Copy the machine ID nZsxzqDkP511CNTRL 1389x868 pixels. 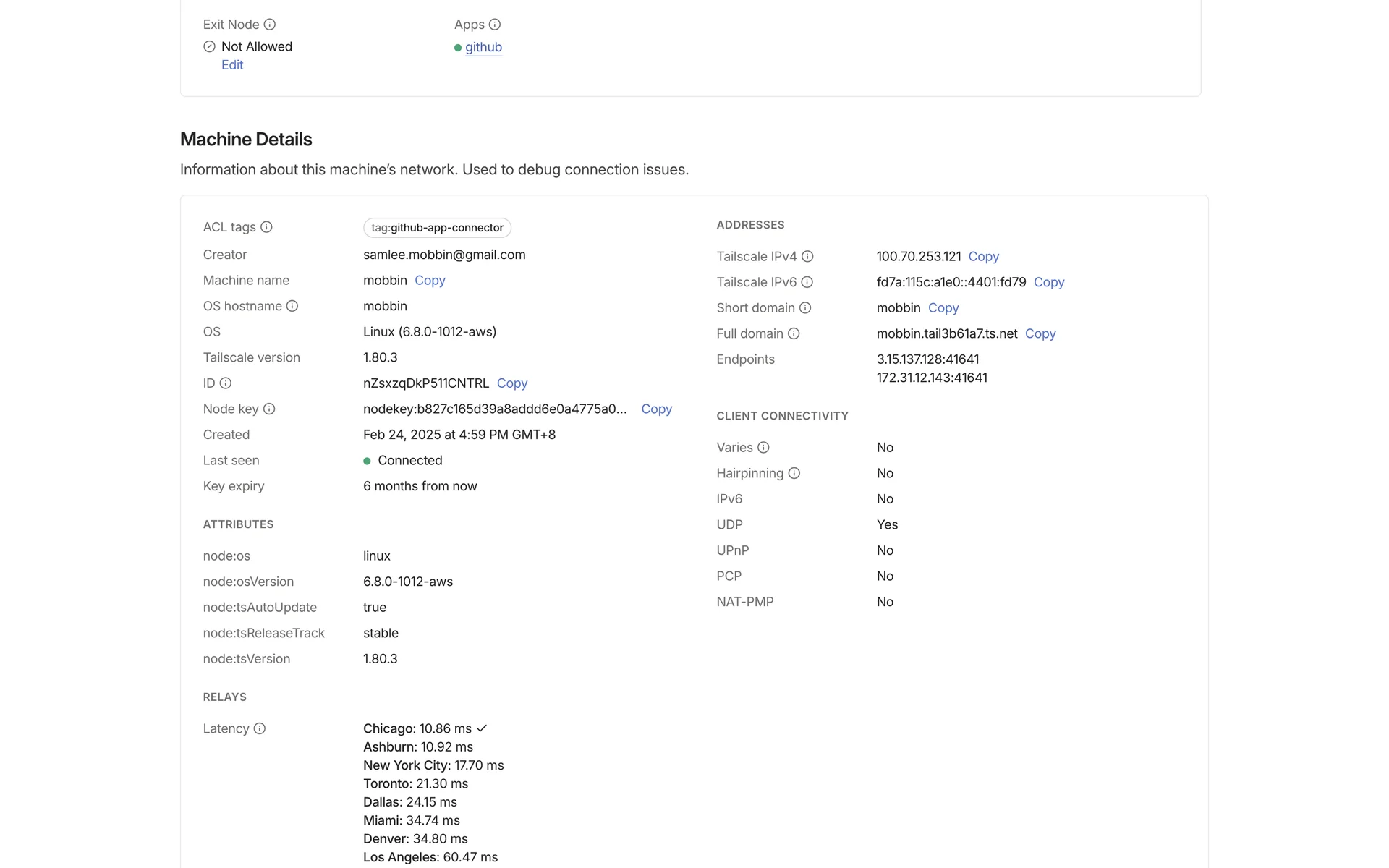(511, 383)
